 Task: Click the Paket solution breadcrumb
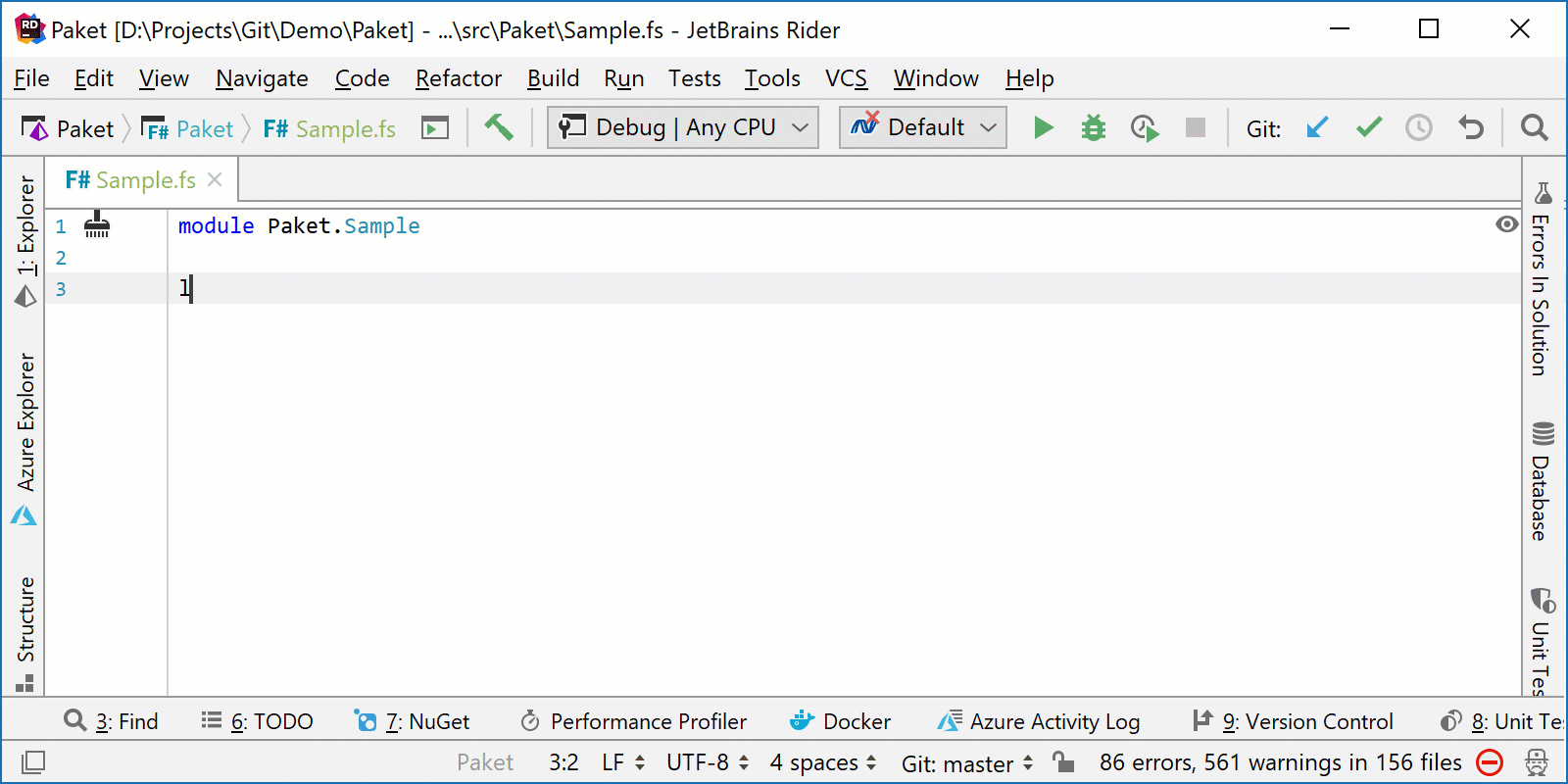pyautogui.click(x=69, y=128)
